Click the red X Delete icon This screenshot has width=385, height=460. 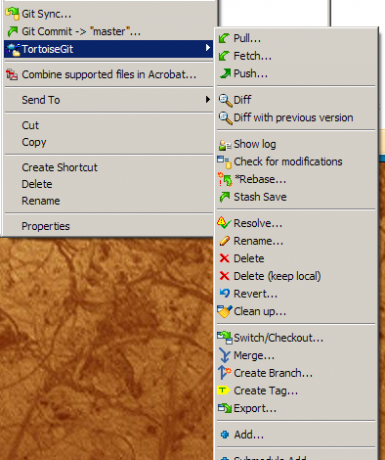pyautogui.click(x=224, y=258)
